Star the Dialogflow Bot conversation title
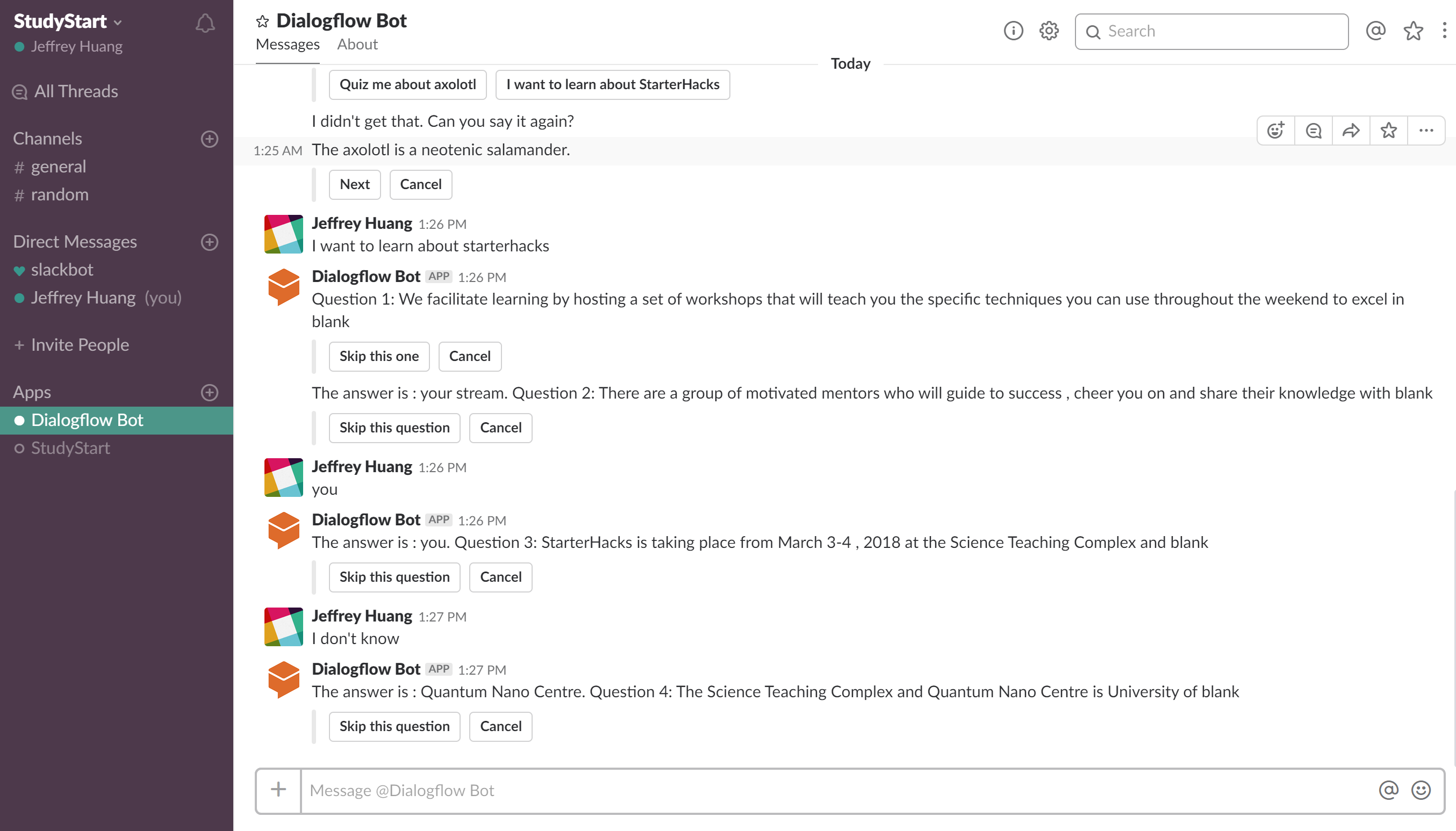The image size is (1456, 831). click(262, 21)
